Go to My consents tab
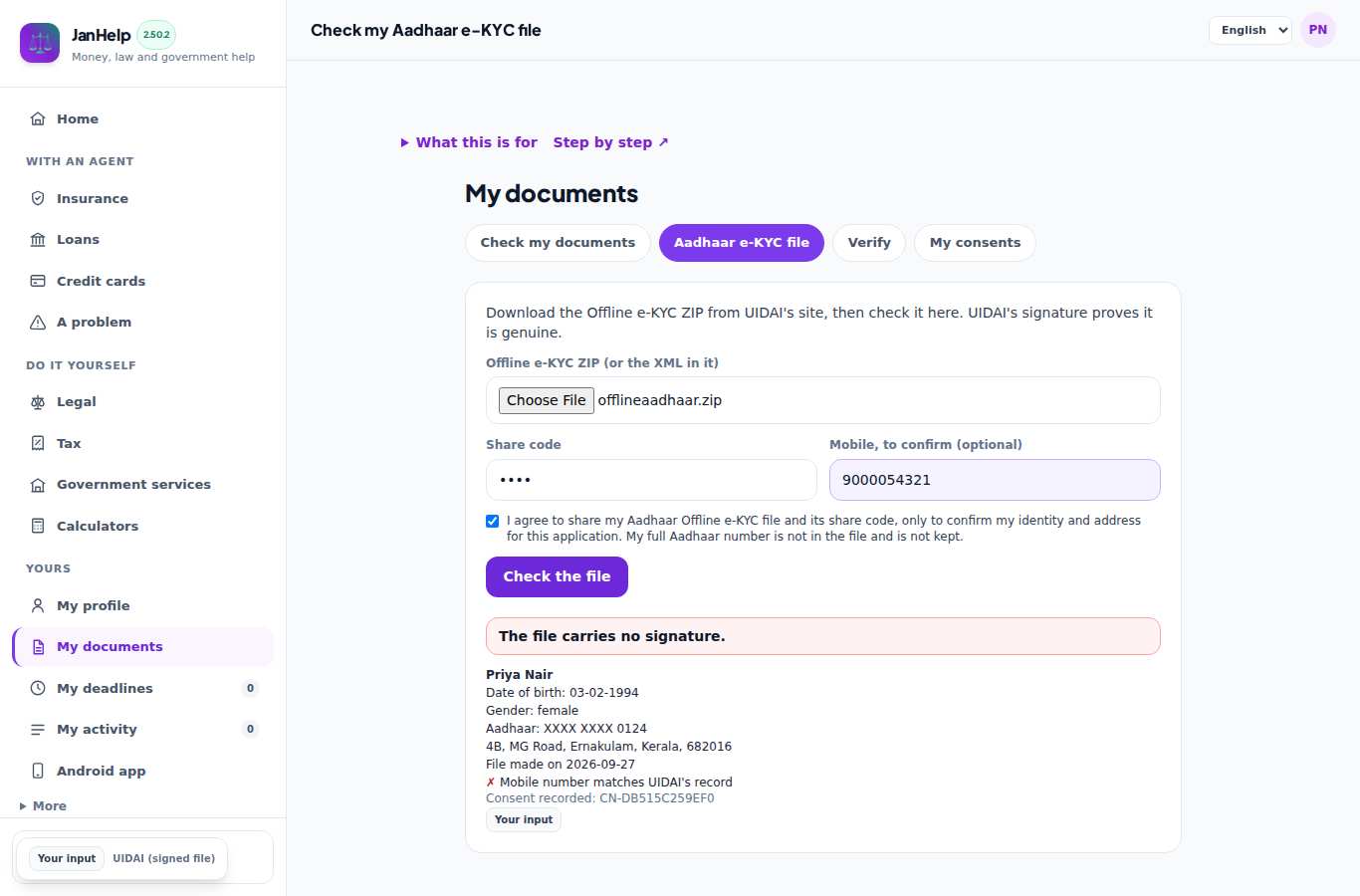Screen dimensions: 1360x896 (975, 243)
